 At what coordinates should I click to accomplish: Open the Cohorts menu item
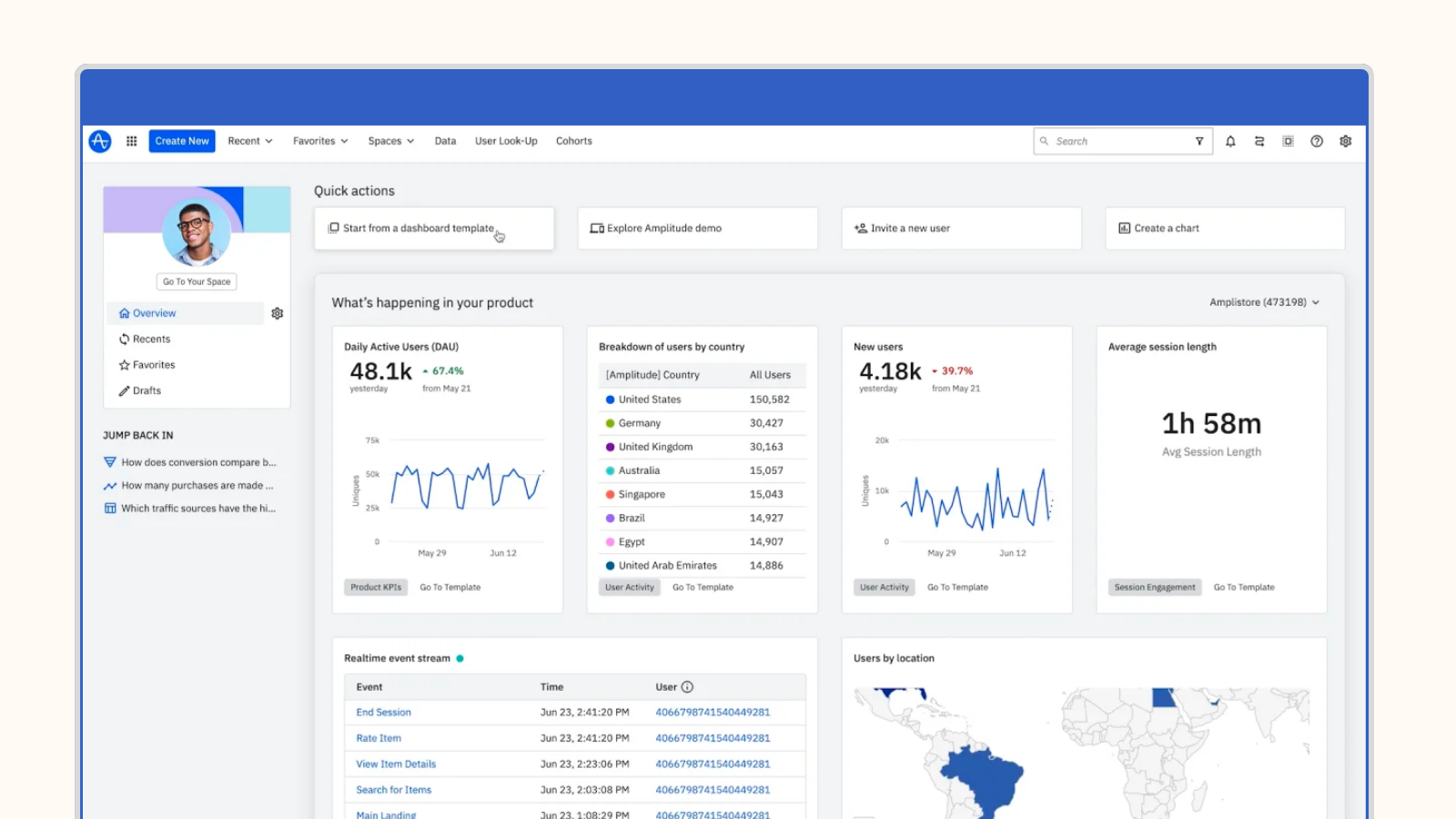click(x=573, y=141)
